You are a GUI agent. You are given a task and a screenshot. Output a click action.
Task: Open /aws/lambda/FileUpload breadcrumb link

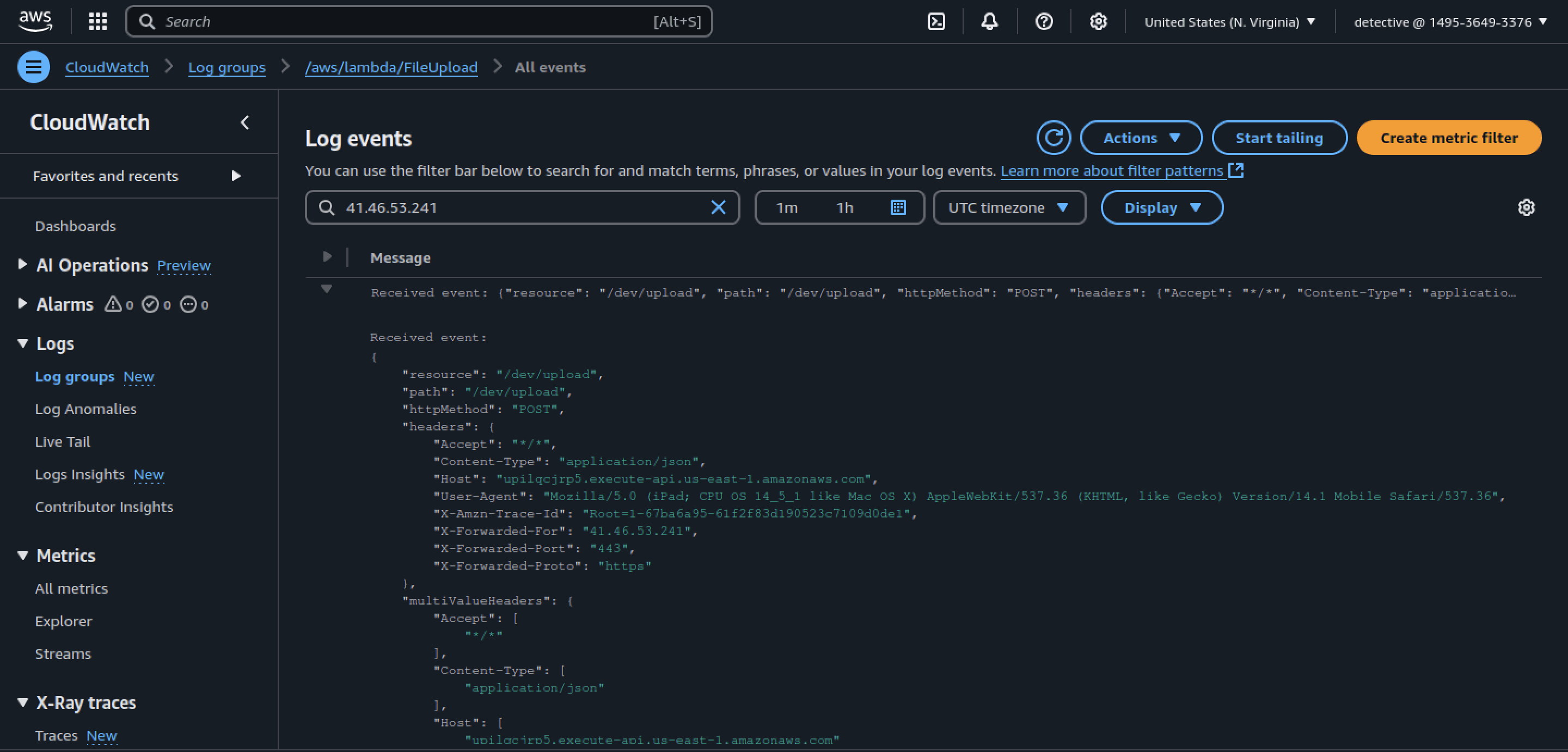tap(391, 67)
